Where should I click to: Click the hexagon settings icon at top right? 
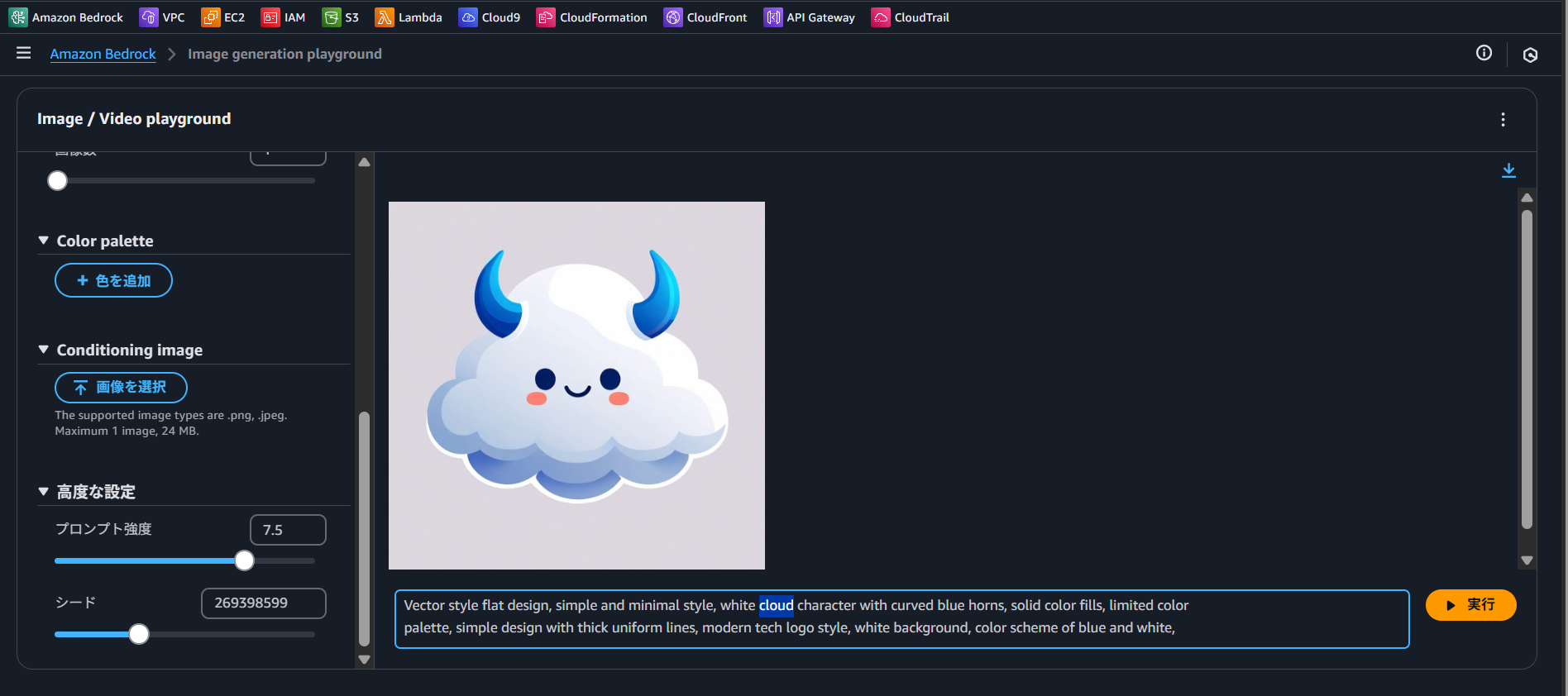[1530, 55]
